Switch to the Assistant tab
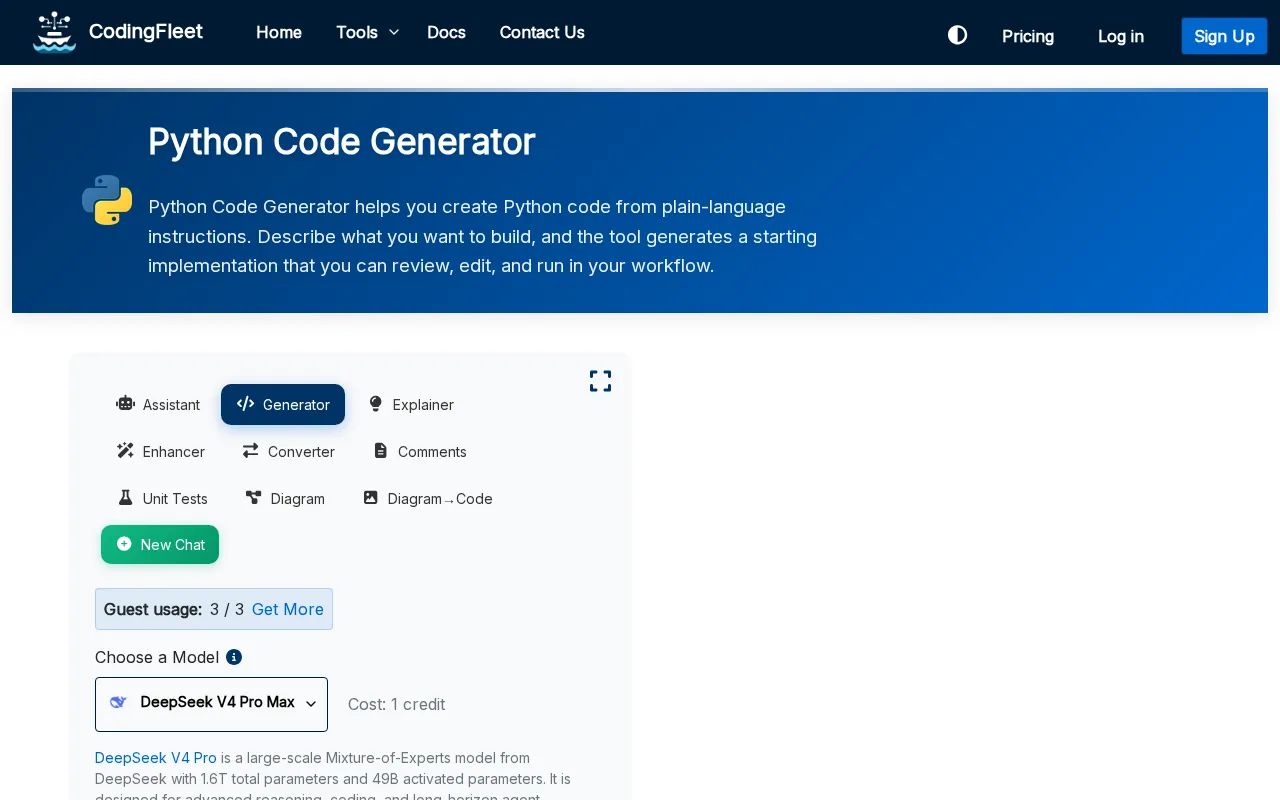The image size is (1280, 800). 158,404
